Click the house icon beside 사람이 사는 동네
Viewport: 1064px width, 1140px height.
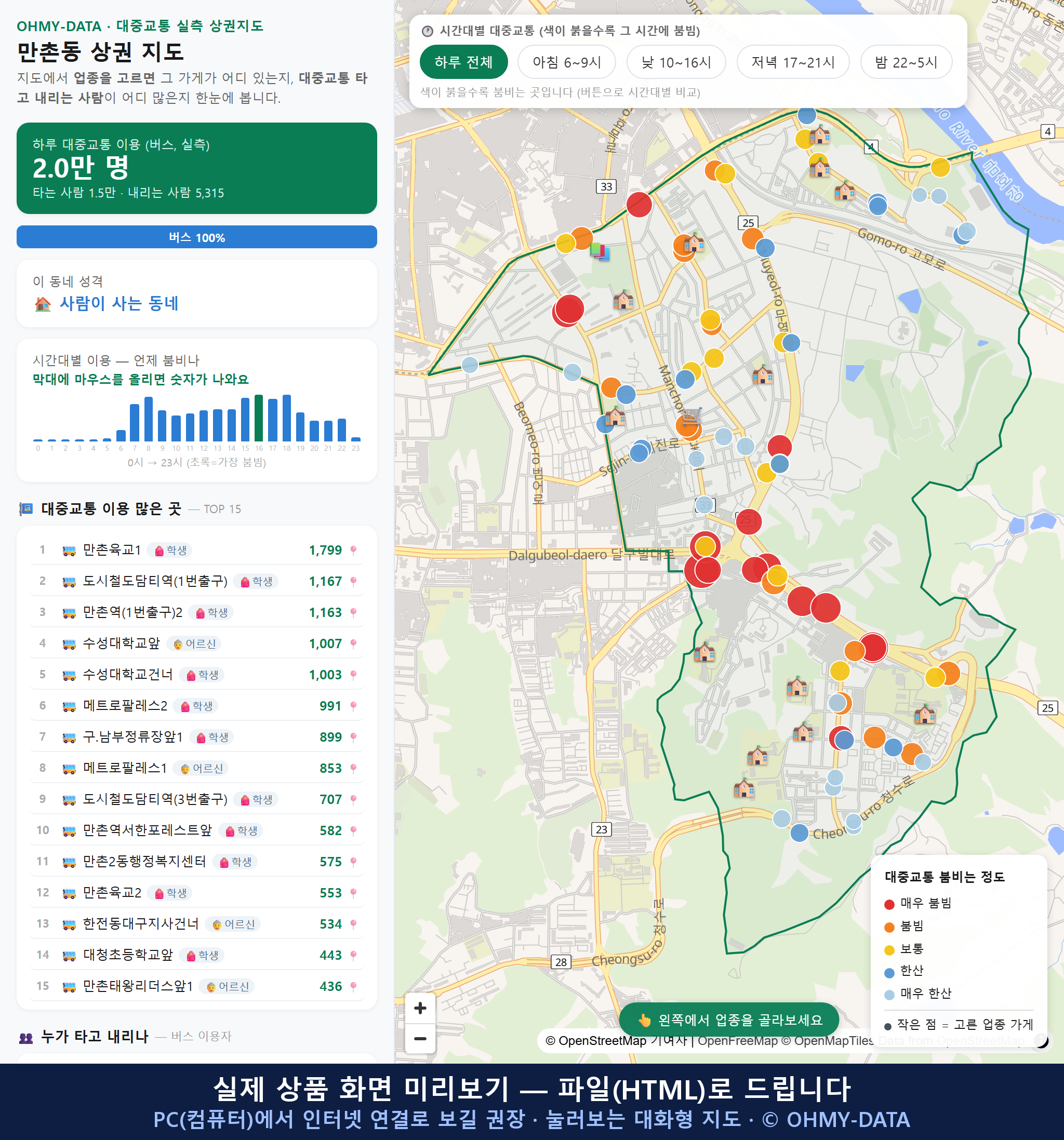[x=43, y=303]
